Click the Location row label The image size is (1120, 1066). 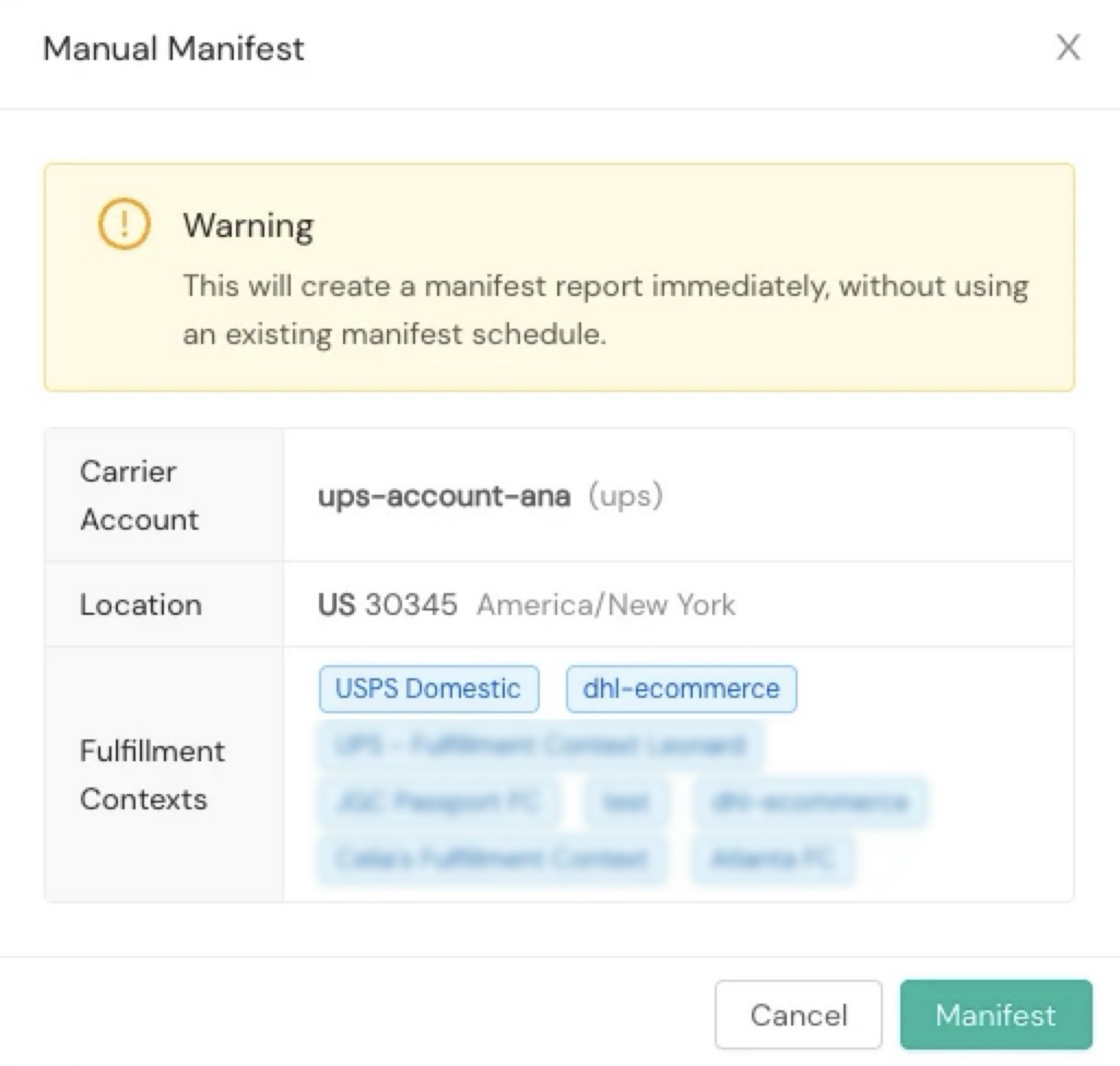pos(141,604)
